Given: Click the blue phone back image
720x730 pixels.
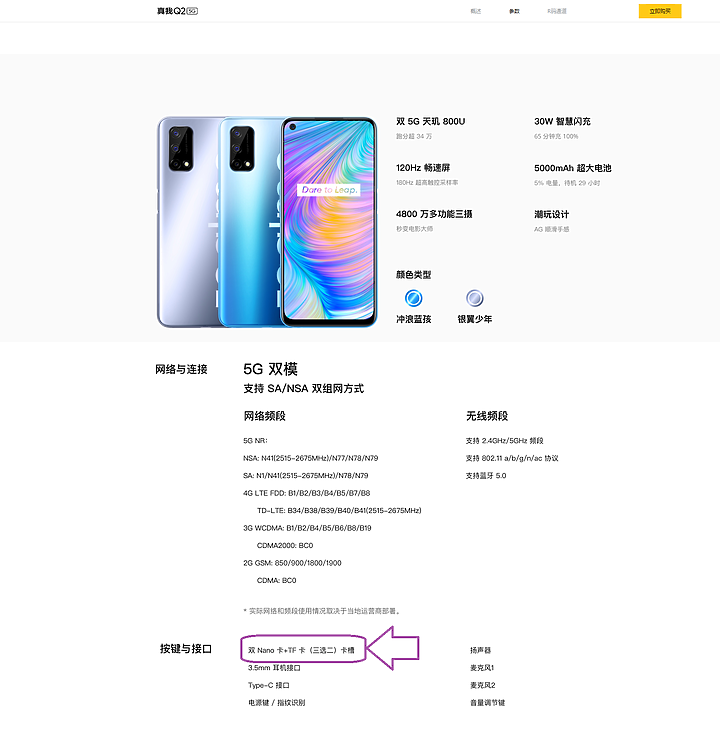Looking at the screenshot, I should pyautogui.click(x=249, y=222).
